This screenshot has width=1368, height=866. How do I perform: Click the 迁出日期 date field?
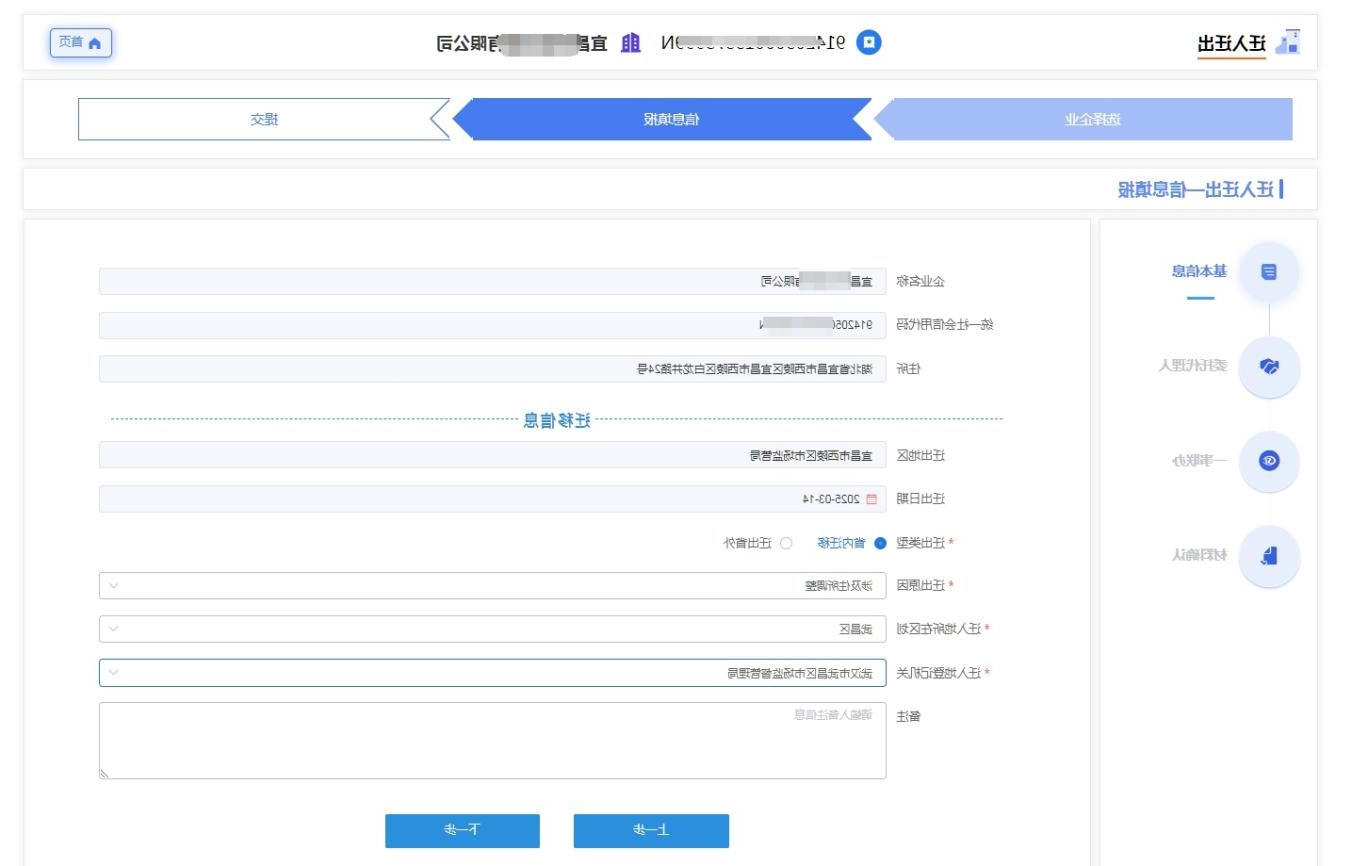point(492,499)
